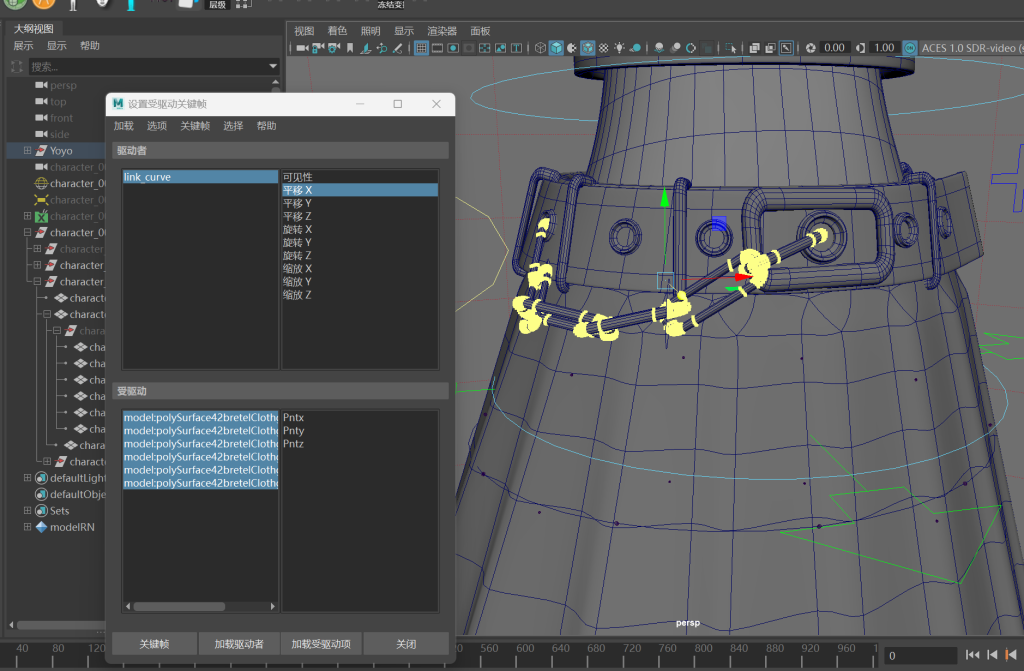This screenshot has width=1024, height=671.
Task: Toggle the viewport grid display
Action: tap(421, 48)
